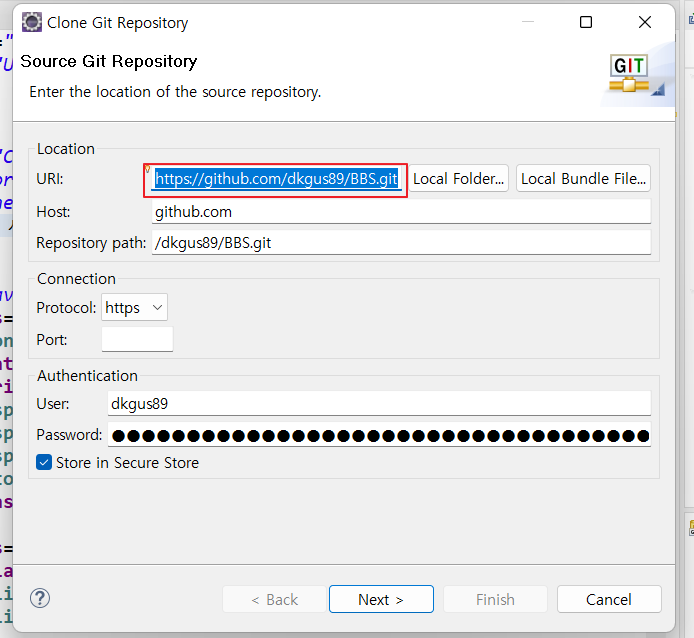Click the Source Git Repository heading
Screen dimensions: 694x638
click(109, 61)
